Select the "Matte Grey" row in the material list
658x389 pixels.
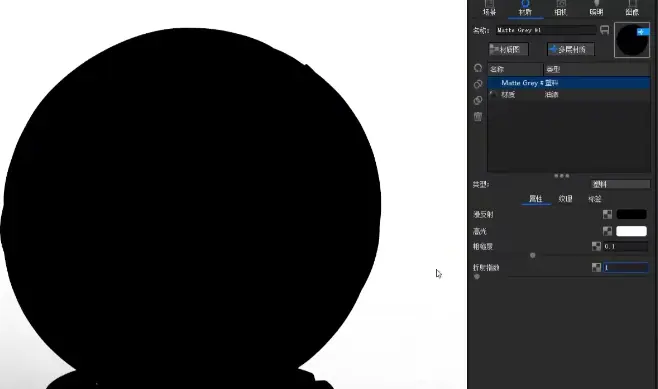point(569,83)
